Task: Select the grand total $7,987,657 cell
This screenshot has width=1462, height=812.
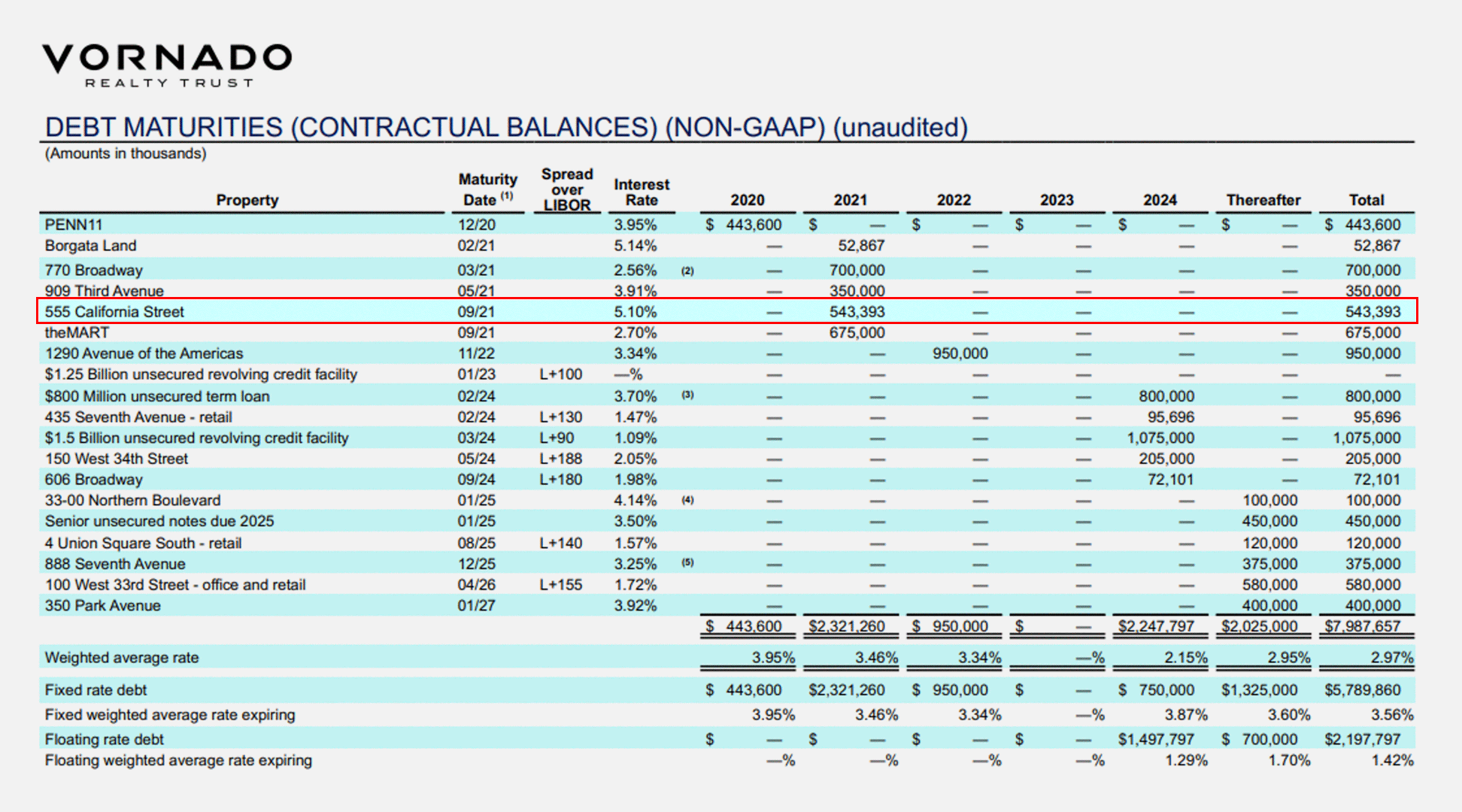Action: click(1362, 626)
